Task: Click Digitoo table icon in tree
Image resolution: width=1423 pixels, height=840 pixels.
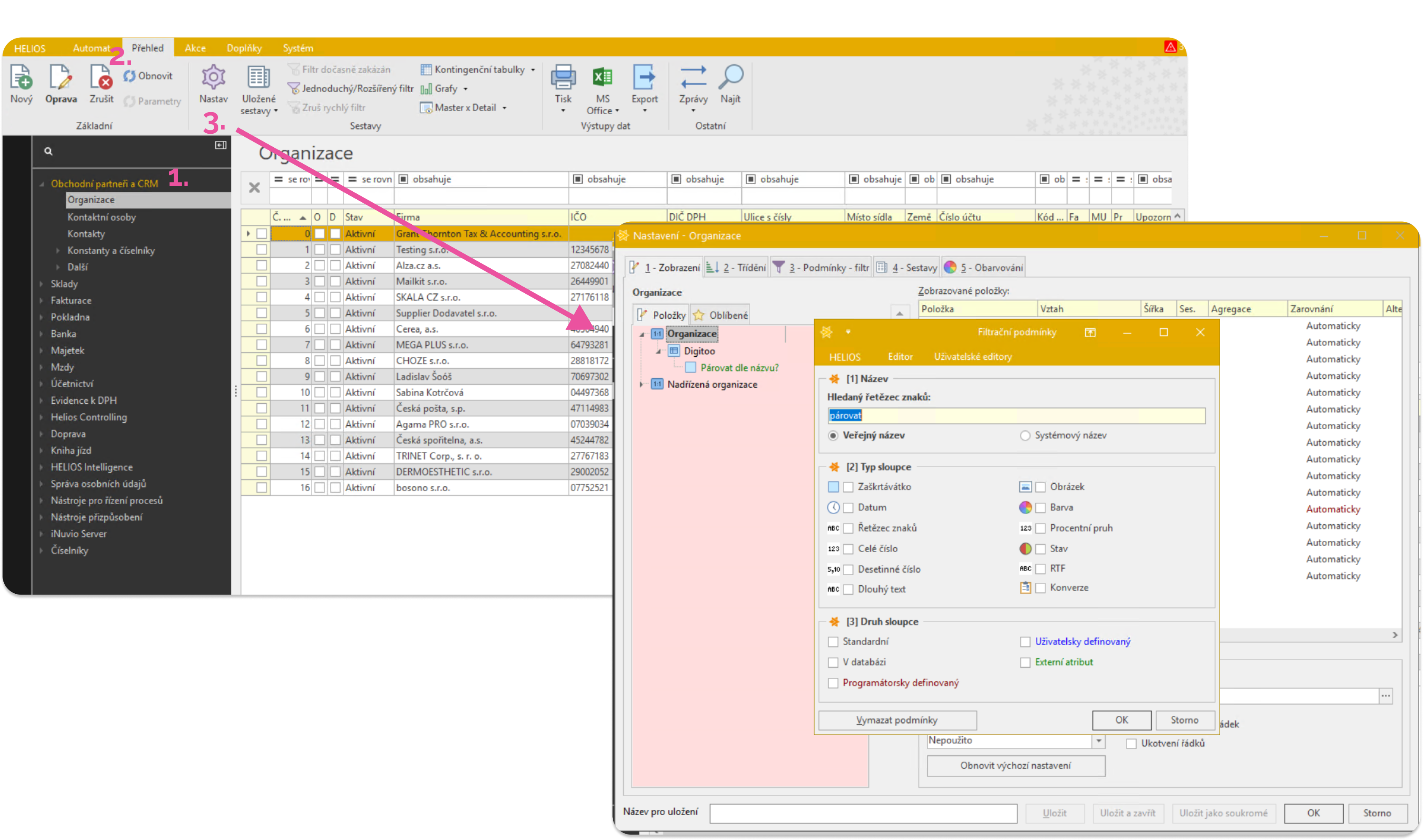Action: 674,351
